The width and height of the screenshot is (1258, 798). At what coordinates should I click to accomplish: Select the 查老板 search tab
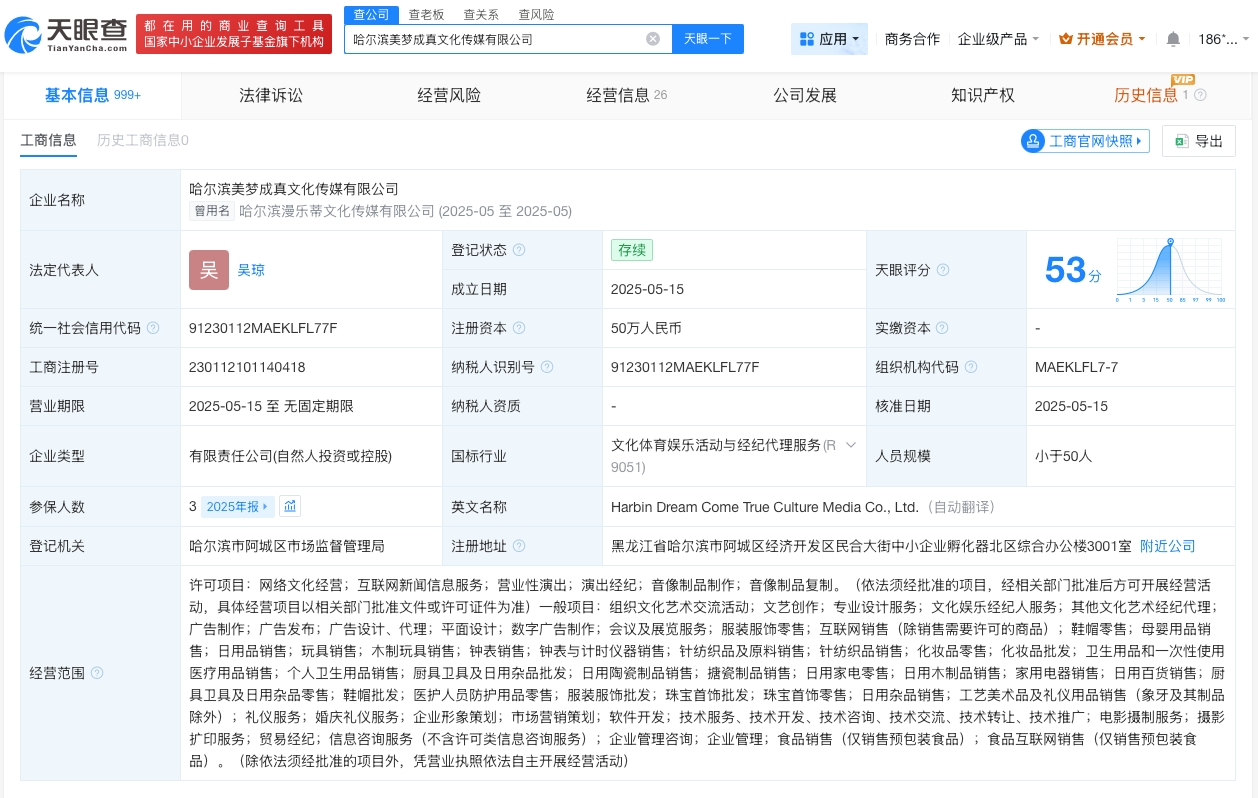[x=426, y=14]
